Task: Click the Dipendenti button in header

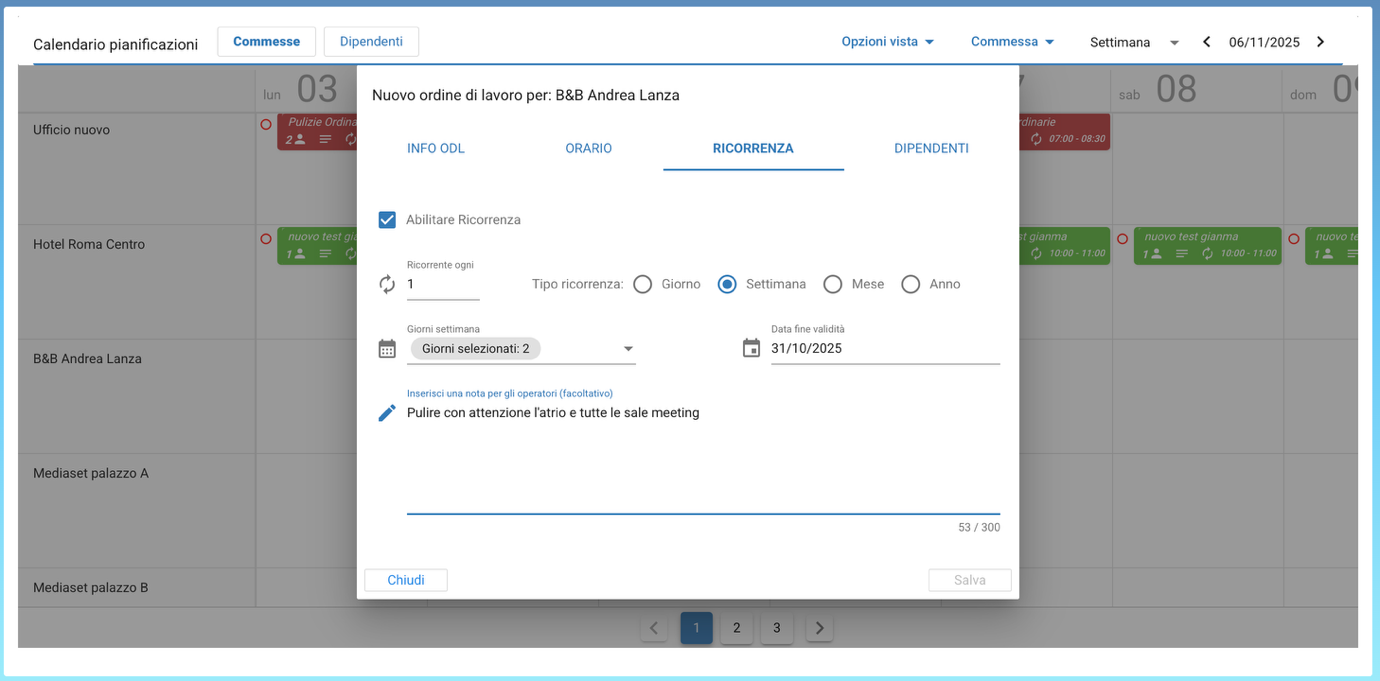Action: point(371,42)
